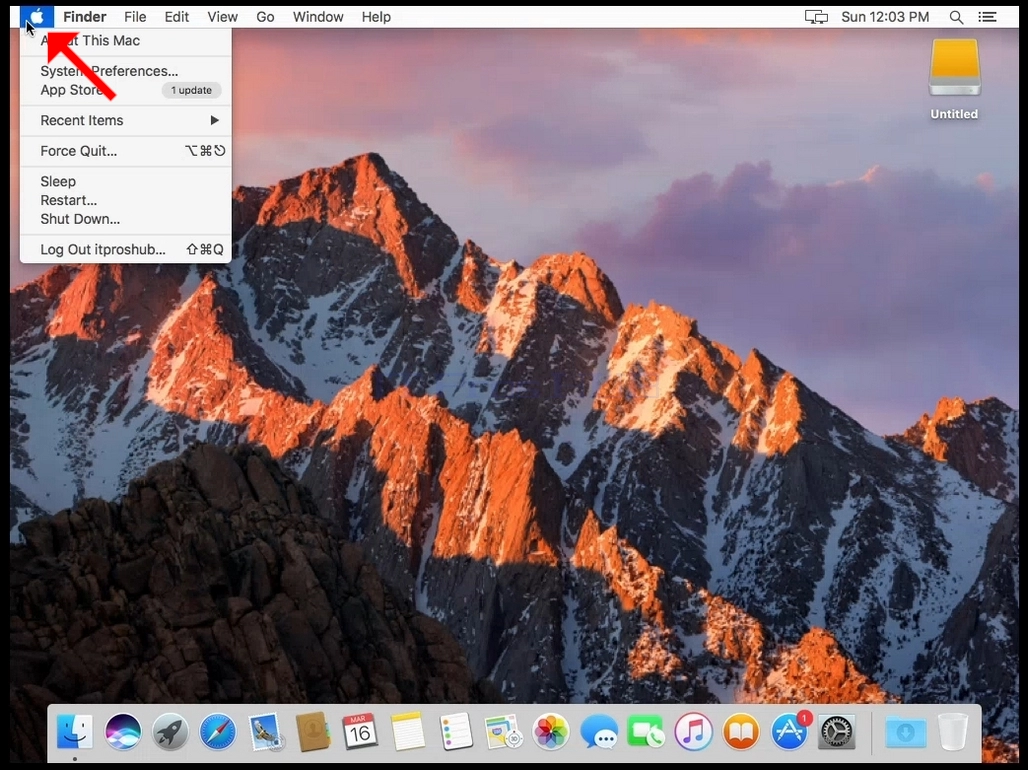The width and height of the screenshot is (1028, 770).
Task: Open the display mirroring menu icon
Action: pos(816,17)
